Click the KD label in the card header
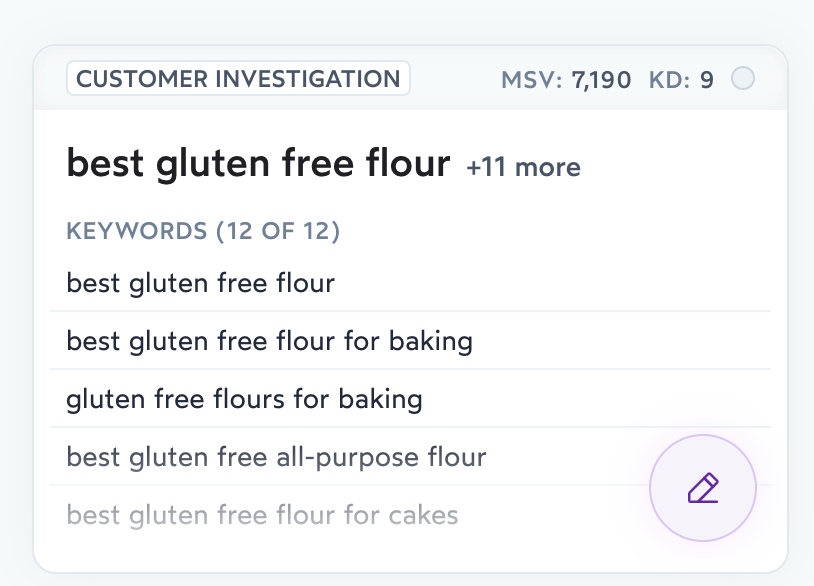The image size is (814, 586). point(669,80)
